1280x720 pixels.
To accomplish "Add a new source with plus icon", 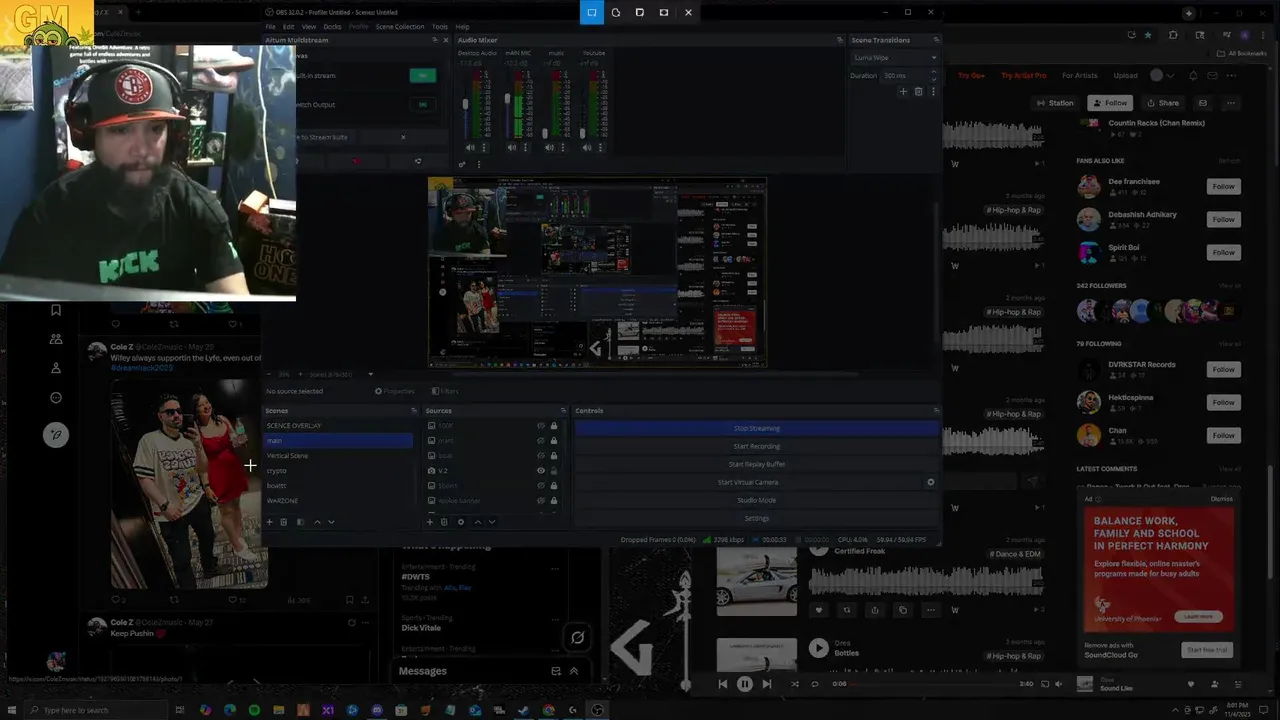I will pyautogui.click(x=430, y=522).
